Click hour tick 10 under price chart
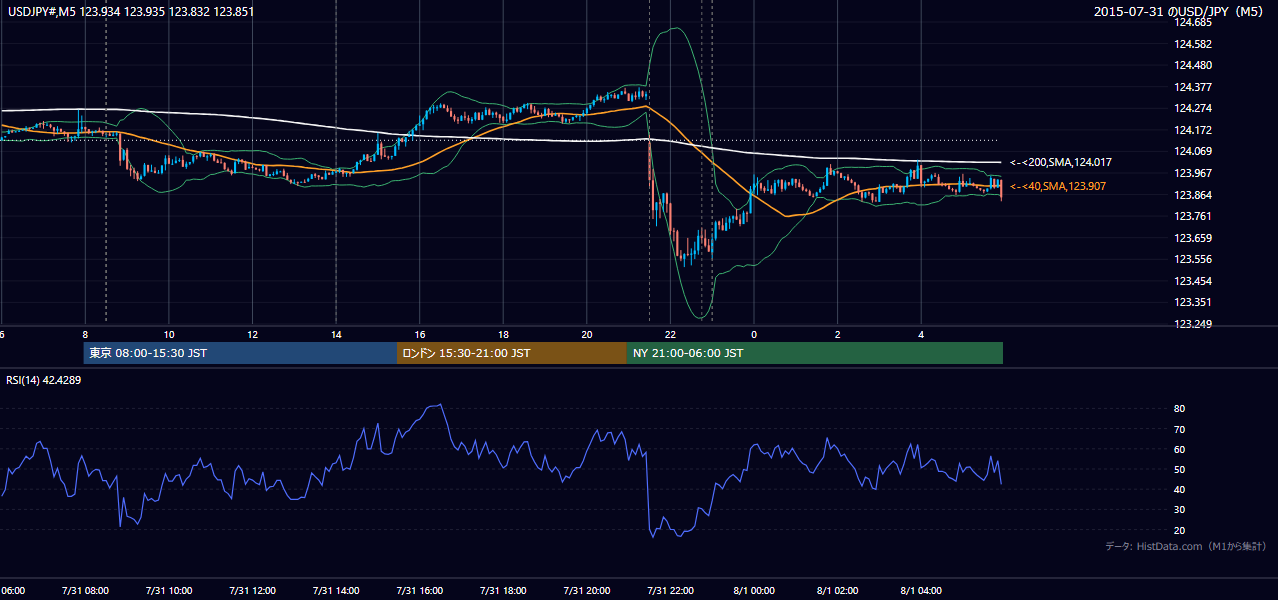The image size is (1278, 600). pos(169,334)
